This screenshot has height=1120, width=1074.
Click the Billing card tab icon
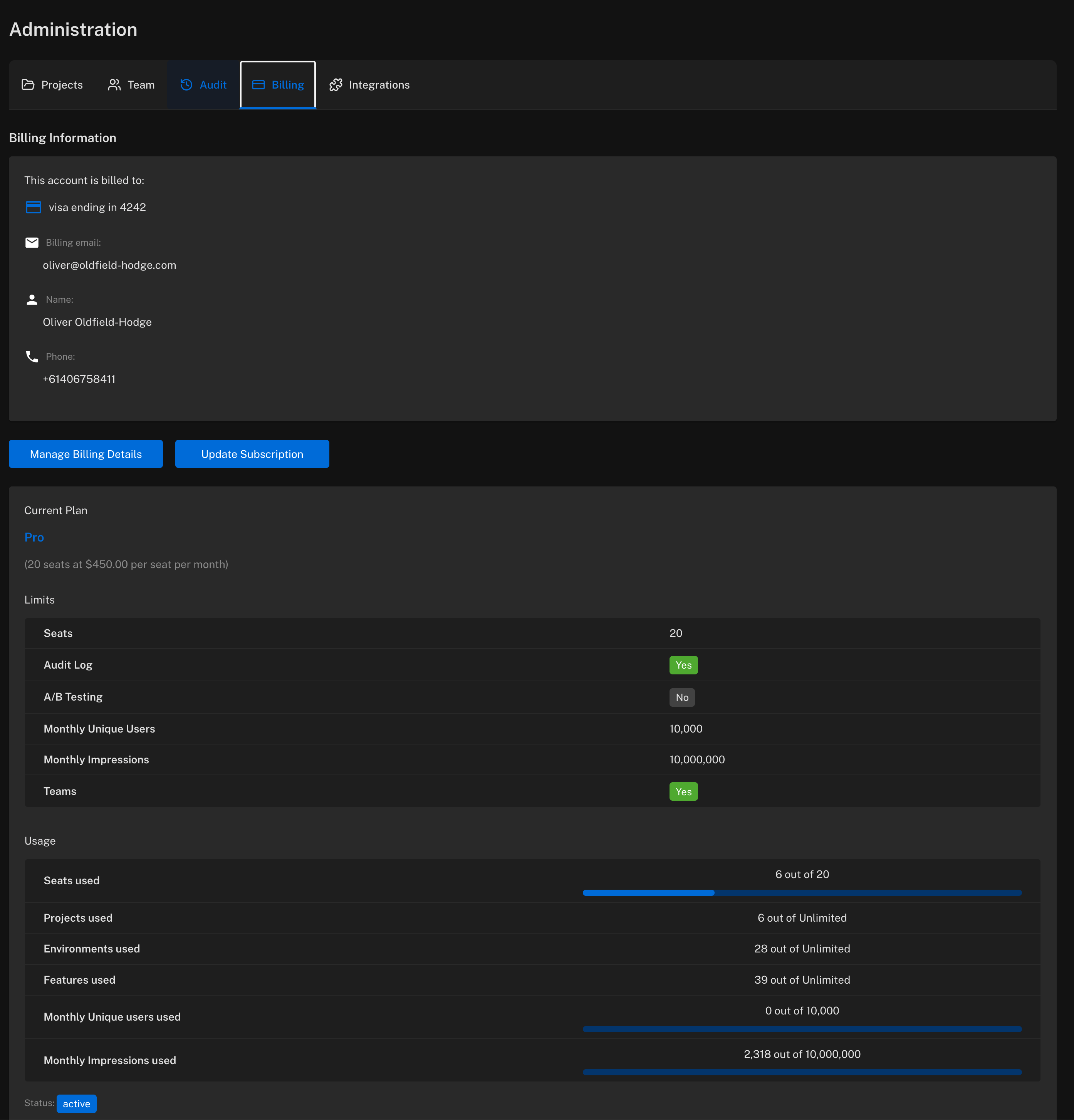click(258, 85)
